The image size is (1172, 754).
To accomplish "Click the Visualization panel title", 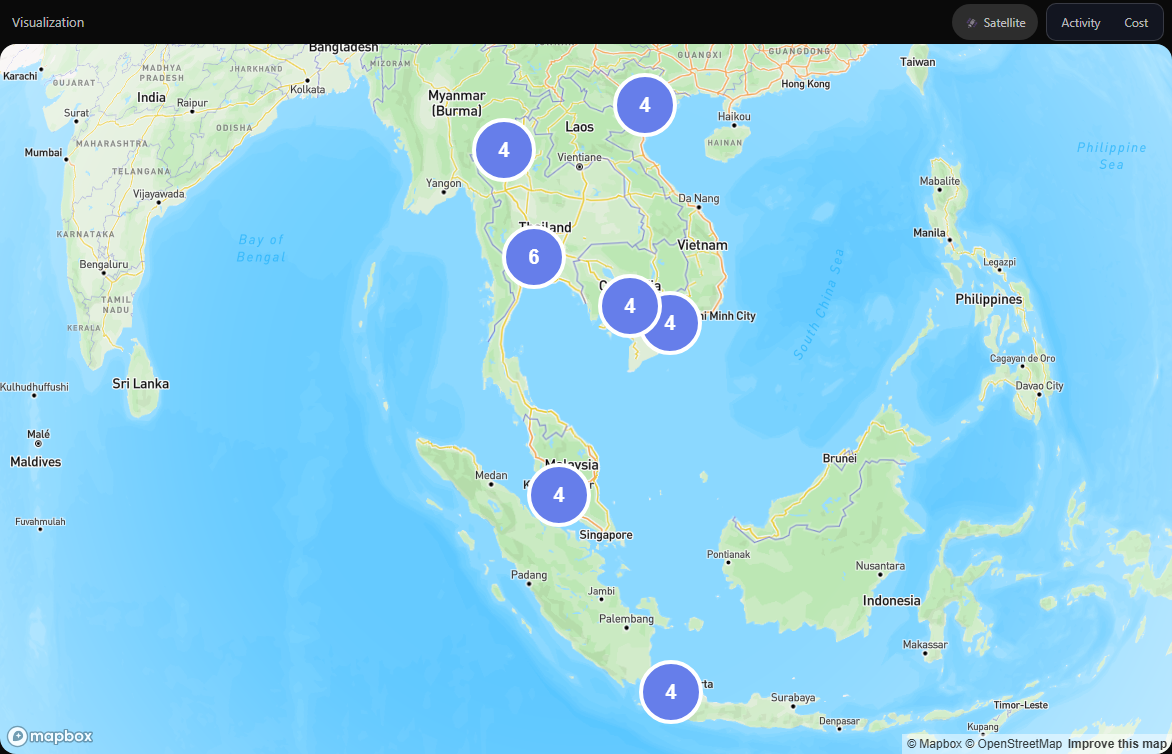I will (x=48, y=22).
